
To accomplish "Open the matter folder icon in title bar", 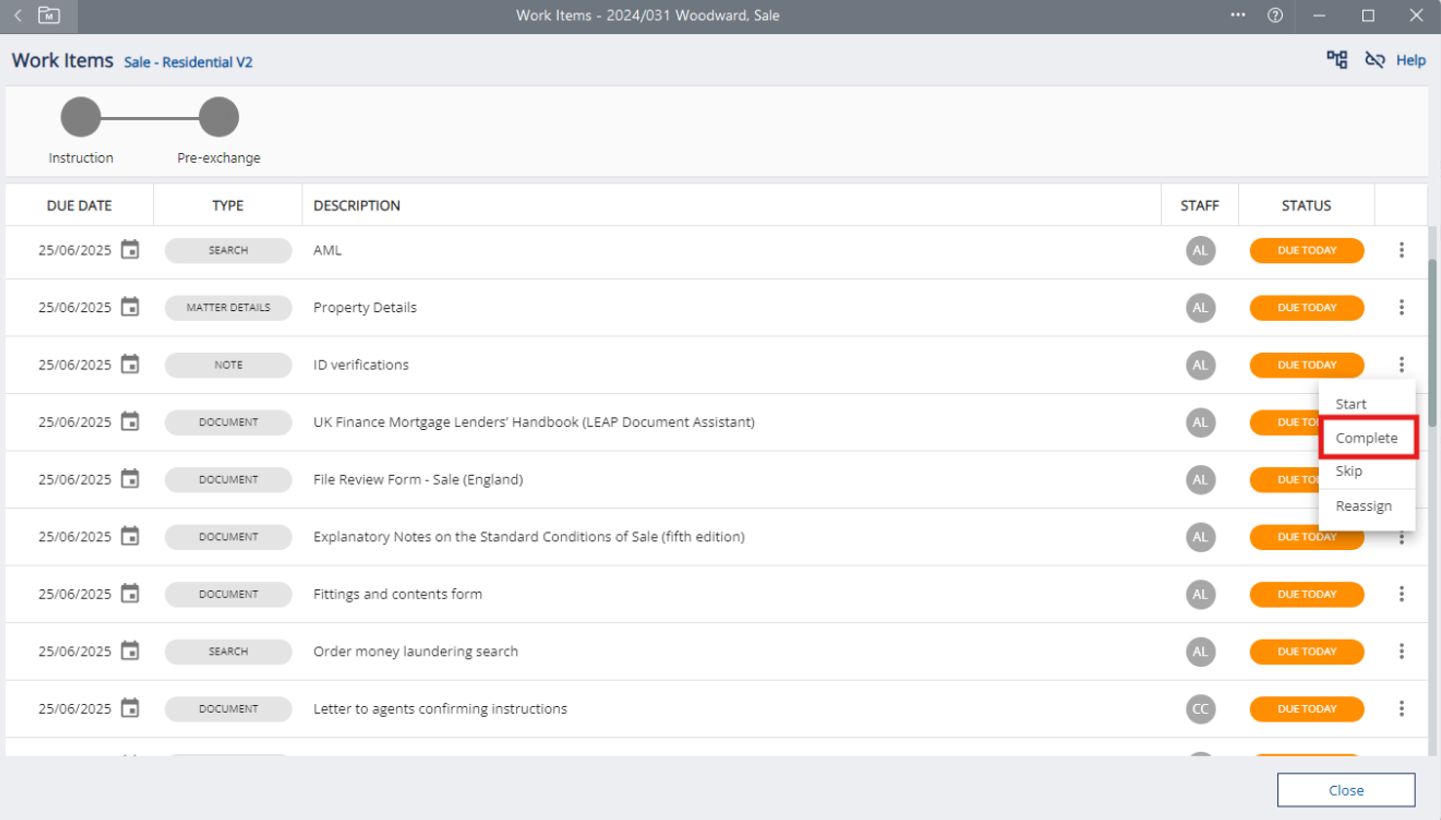I will [x=48, y=15].
